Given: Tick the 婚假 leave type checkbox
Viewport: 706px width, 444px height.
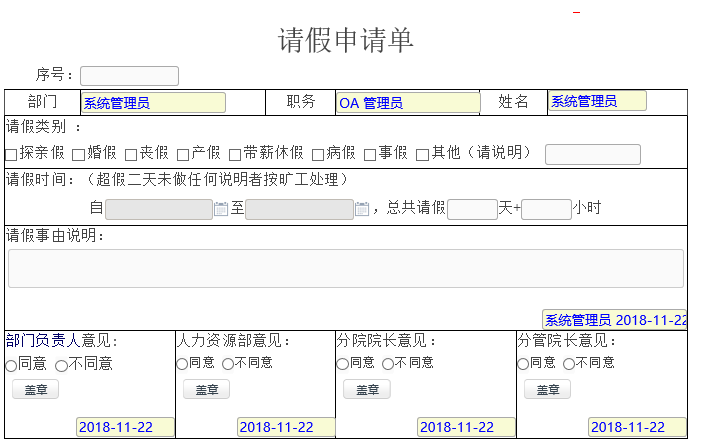Looking at the screenshot, I should pos(78,154).
